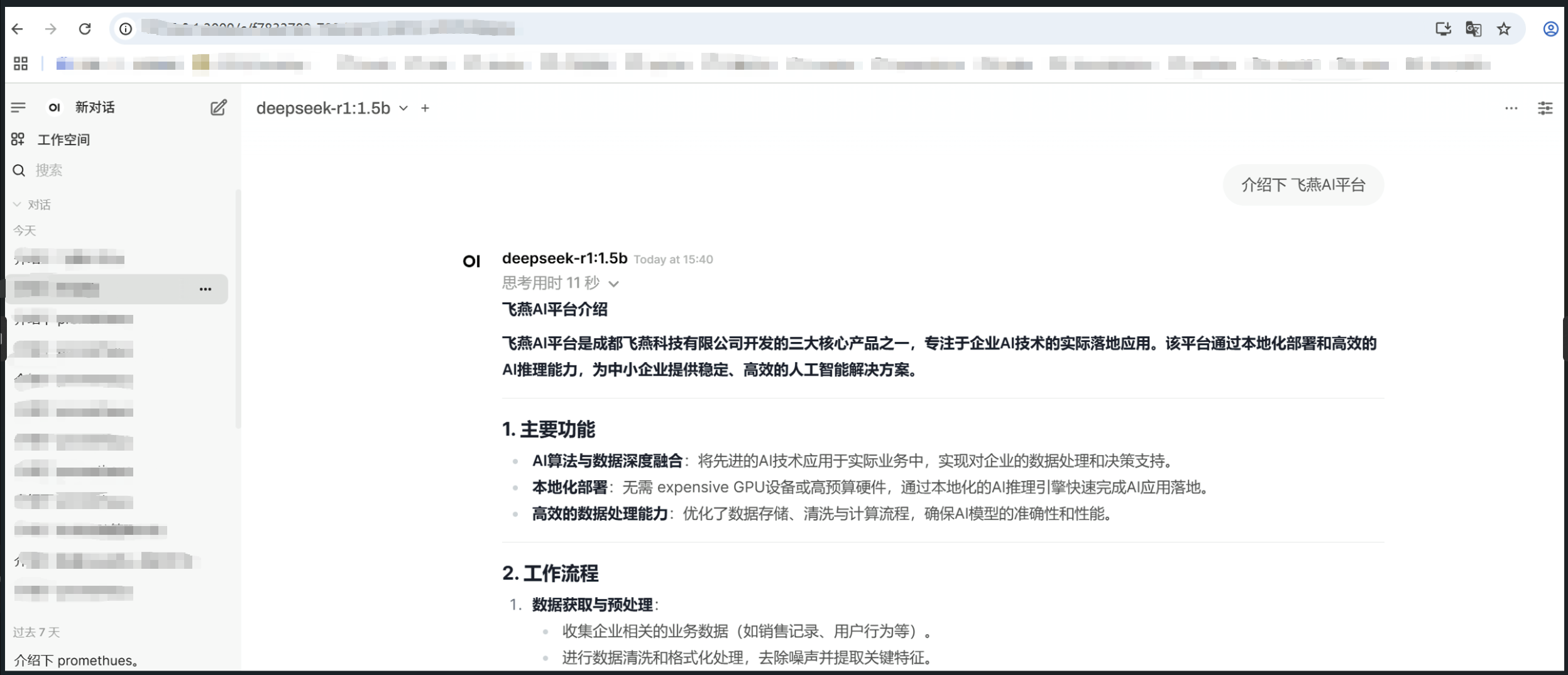
Task: Click the 飞燕AI平台介绍 heading
Action: pyautogui.click(x=554, y=309)
